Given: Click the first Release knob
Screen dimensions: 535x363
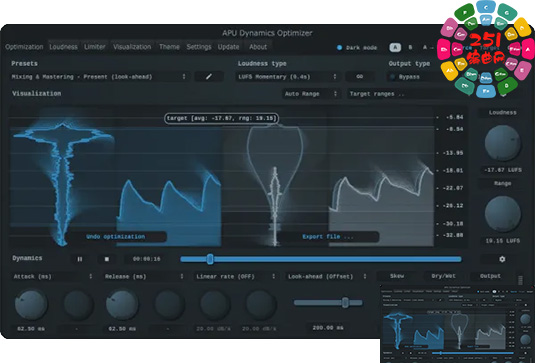Looking at the screenshot, I should 122,304.
